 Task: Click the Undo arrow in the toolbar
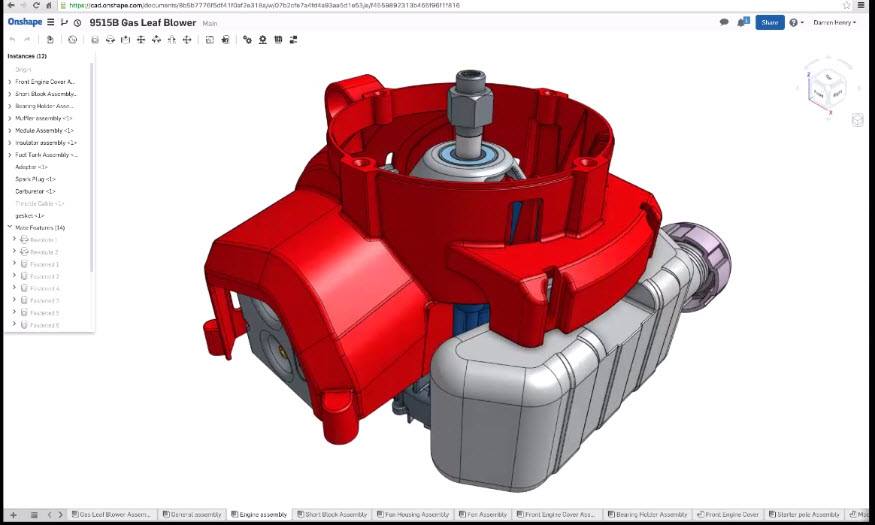click(12, 40)
